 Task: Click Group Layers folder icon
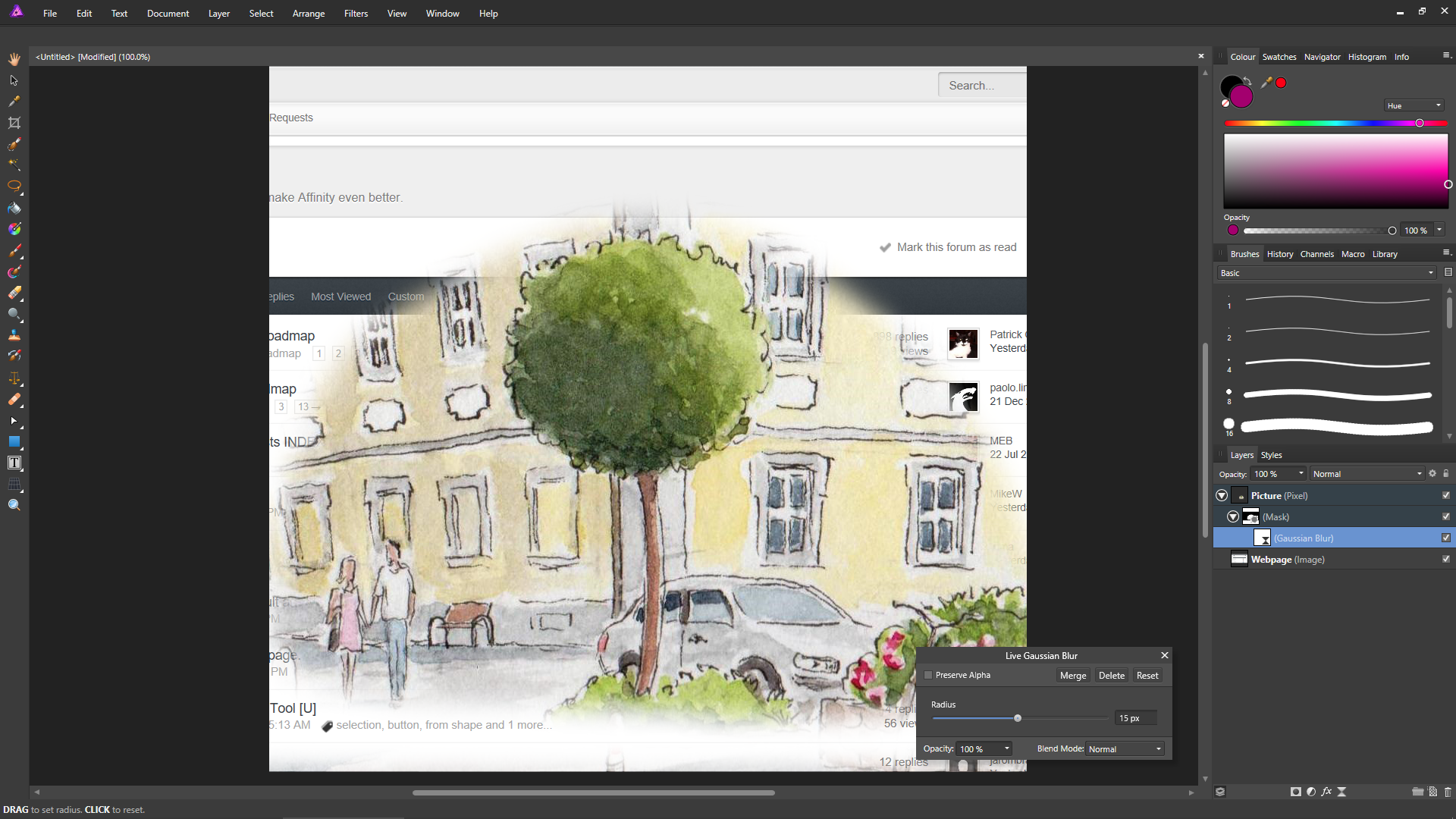click(1417, 792)
